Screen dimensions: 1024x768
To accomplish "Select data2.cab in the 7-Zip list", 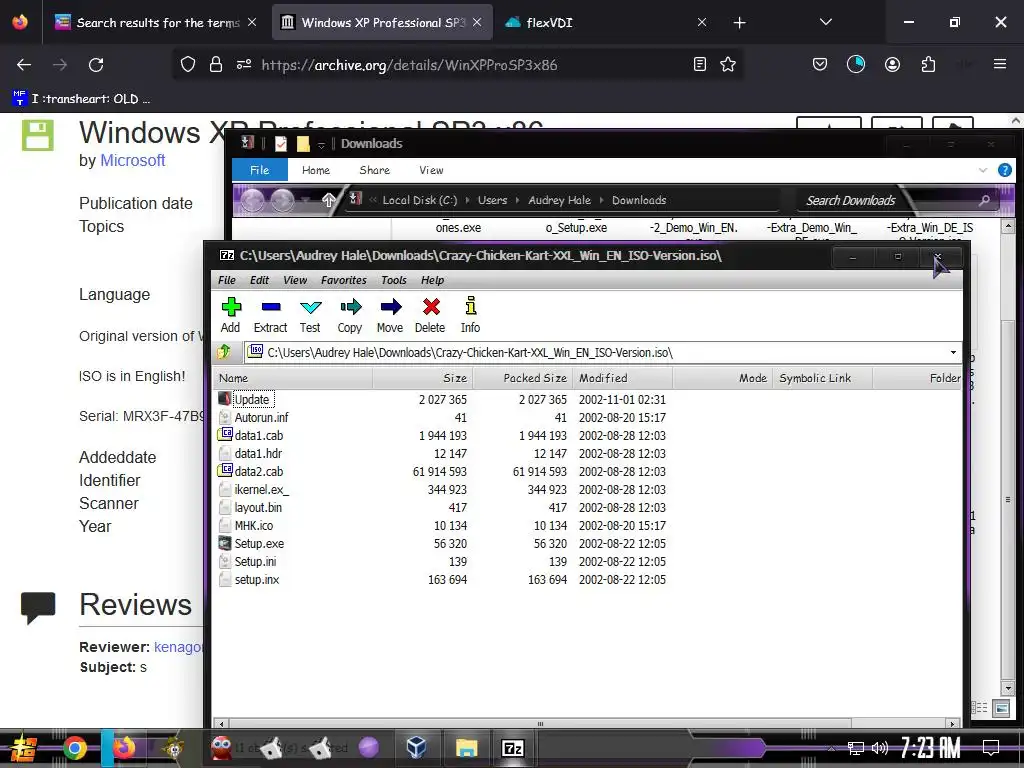I will coord(259,472).
